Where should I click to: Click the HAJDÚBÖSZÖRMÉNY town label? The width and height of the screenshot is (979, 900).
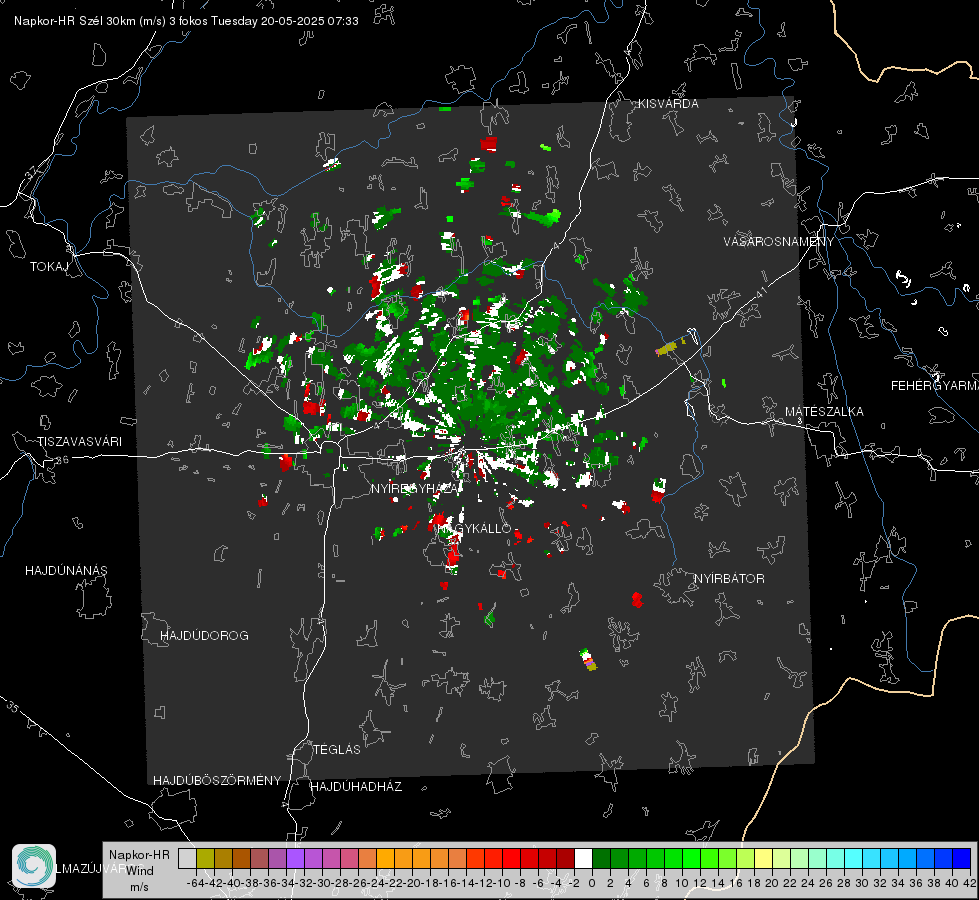pyautogui.click(x=217, y=781)
